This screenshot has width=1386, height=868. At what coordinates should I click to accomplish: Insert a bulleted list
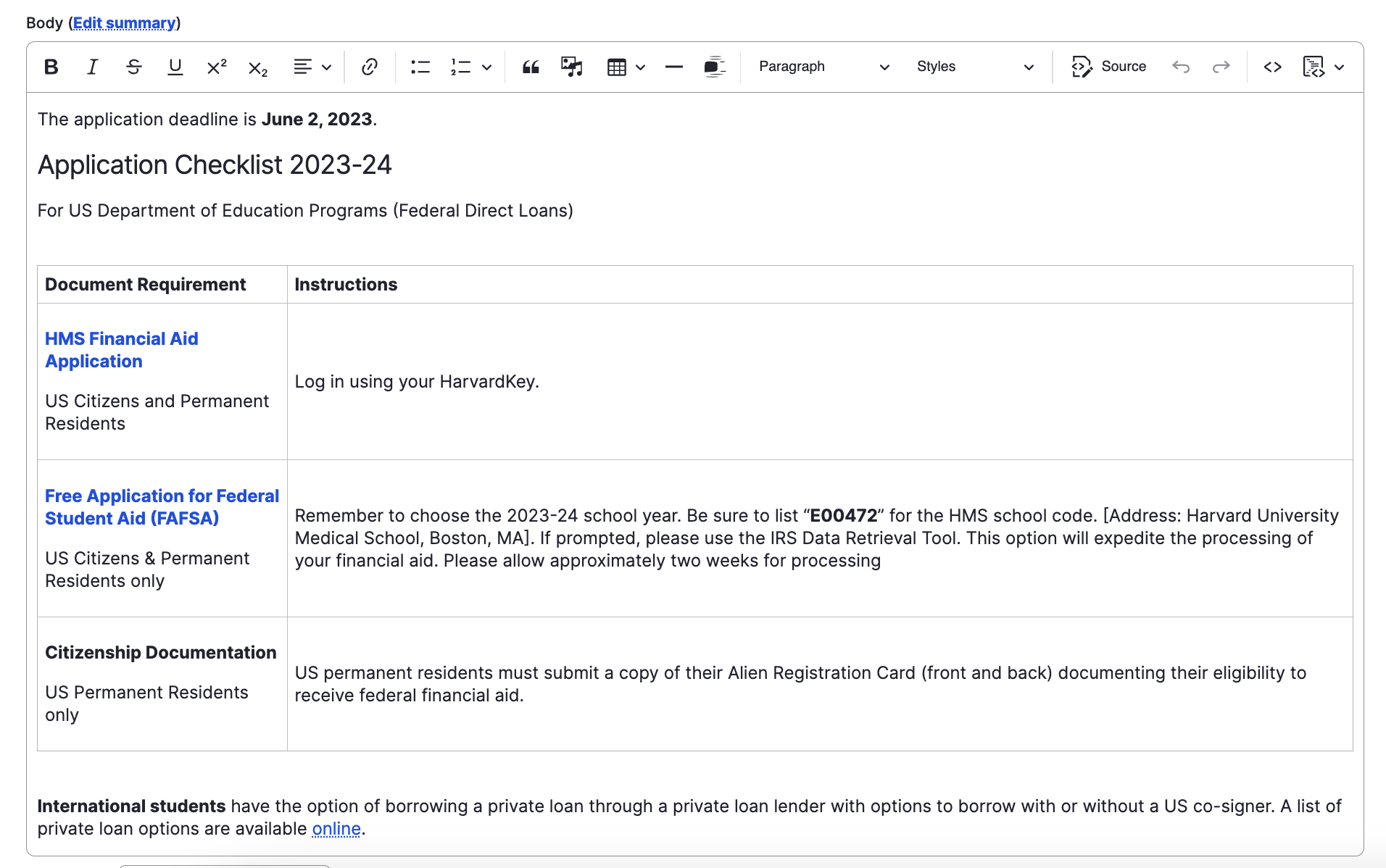coord(420,67)
